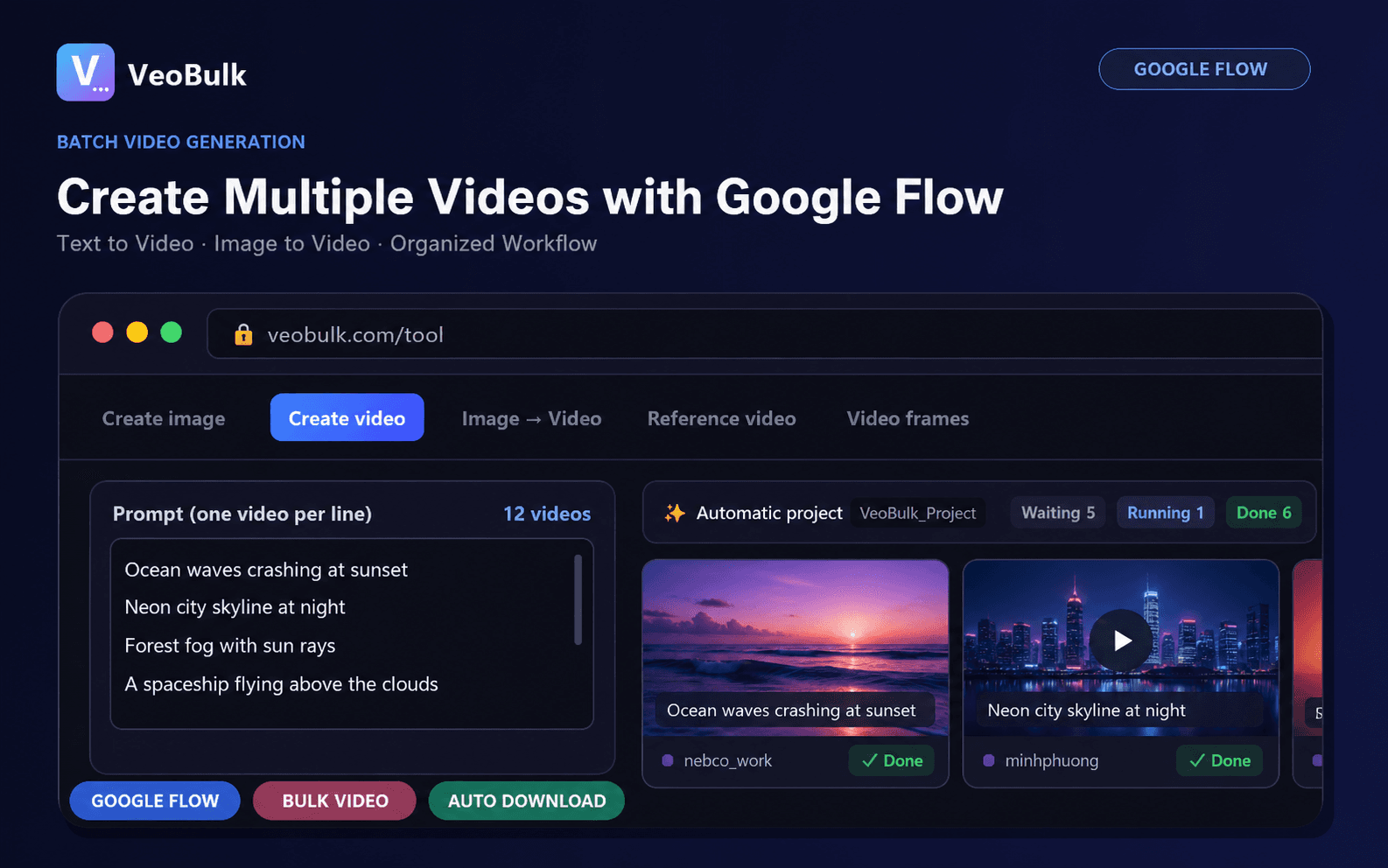This screenshot has width=1388, height=868.
Task: Click the nebco_work account name
Action: click(728, 760)
